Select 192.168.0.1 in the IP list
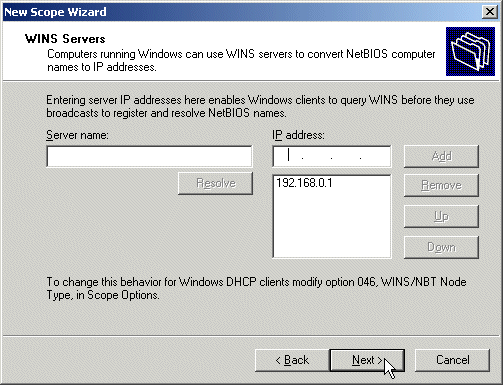The image size is (503, 385). point(304,183)
